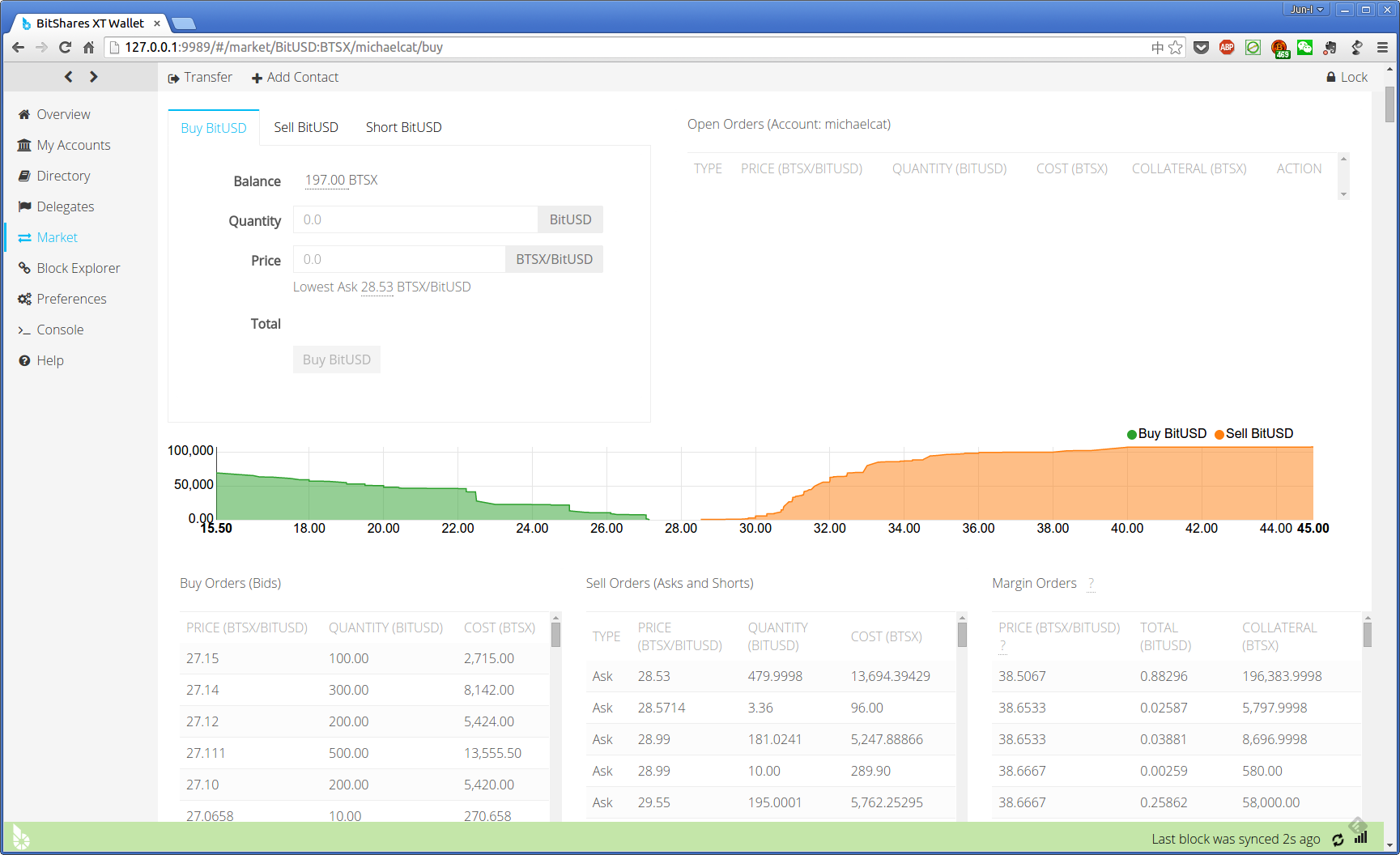Screen dimensions: 1400x855
Task: Click the Margin Orders table scrollbar
Action: pos(1368,634)
